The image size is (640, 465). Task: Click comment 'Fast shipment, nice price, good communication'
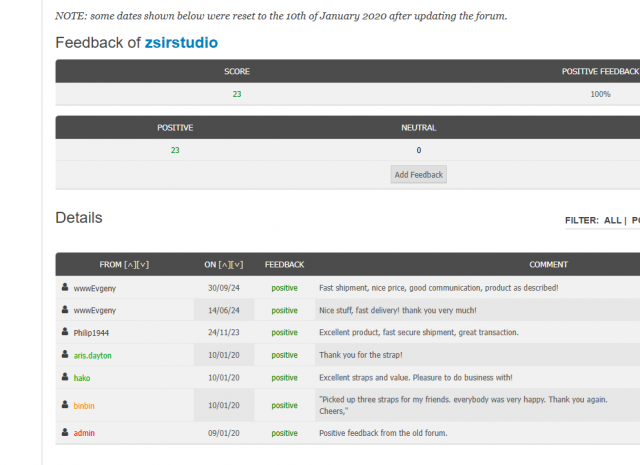coord(438,288)
